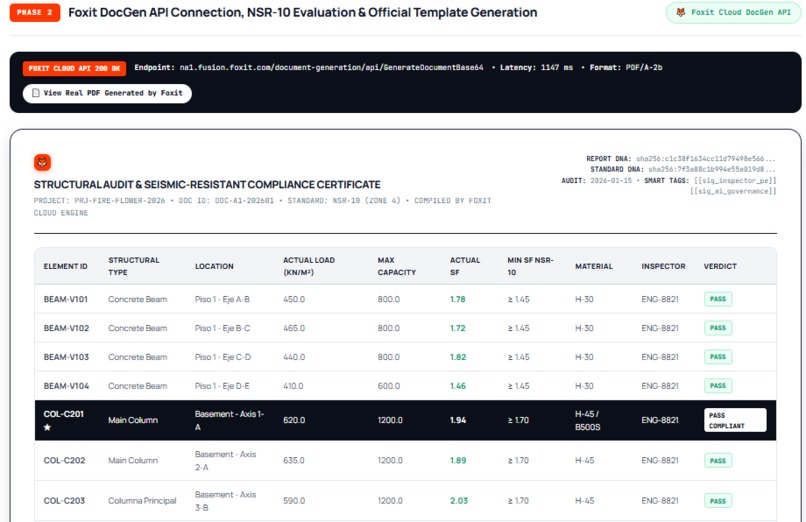Click PASS verdict badge for BEAM-V104

point(718,385)
